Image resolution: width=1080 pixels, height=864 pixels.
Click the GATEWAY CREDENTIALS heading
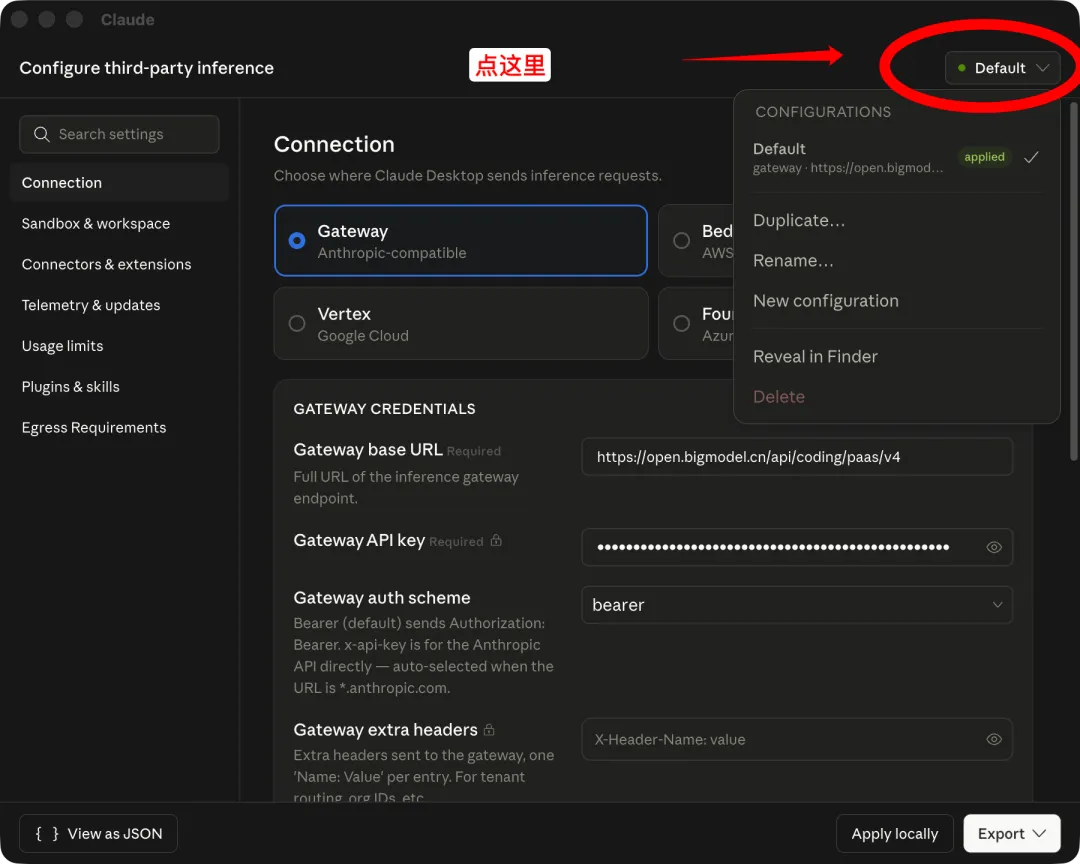[x=384, y=409]
